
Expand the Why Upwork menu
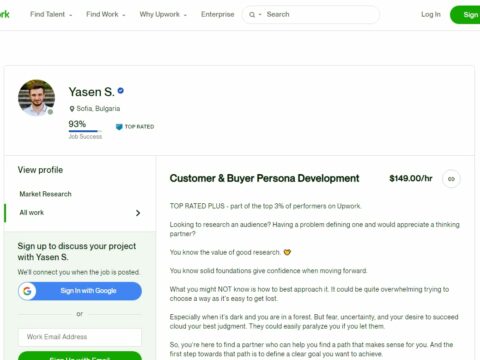click(x=163, y=14)
